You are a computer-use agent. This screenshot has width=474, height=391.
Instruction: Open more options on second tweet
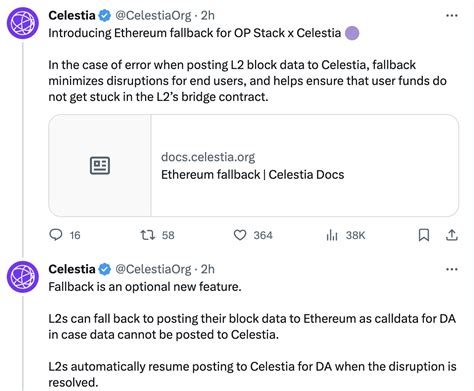coord(452,269)
